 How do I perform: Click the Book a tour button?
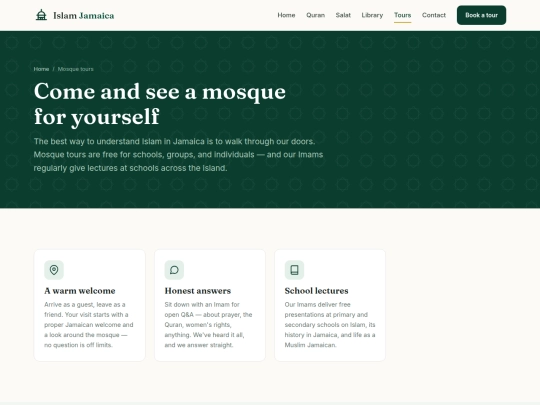click(481, 15)
